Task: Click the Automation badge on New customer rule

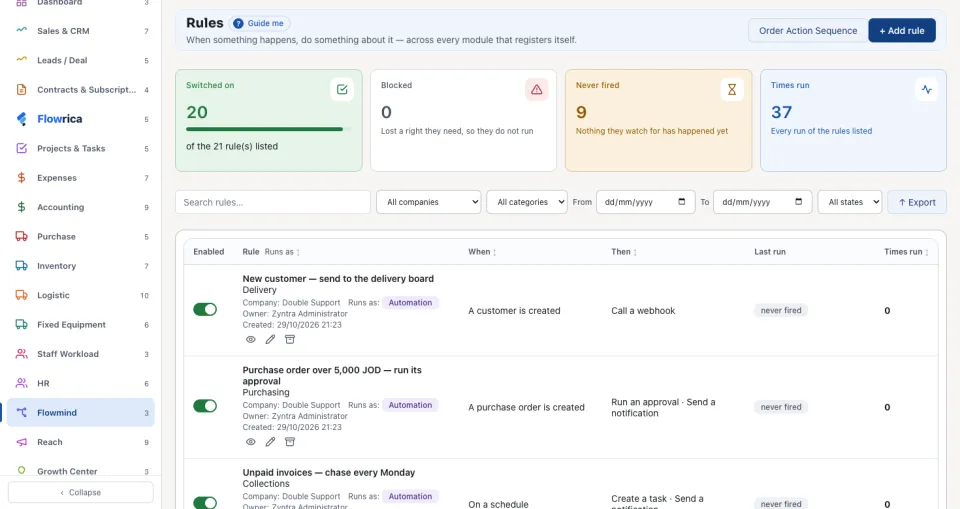Action: (x=410, y=303)
